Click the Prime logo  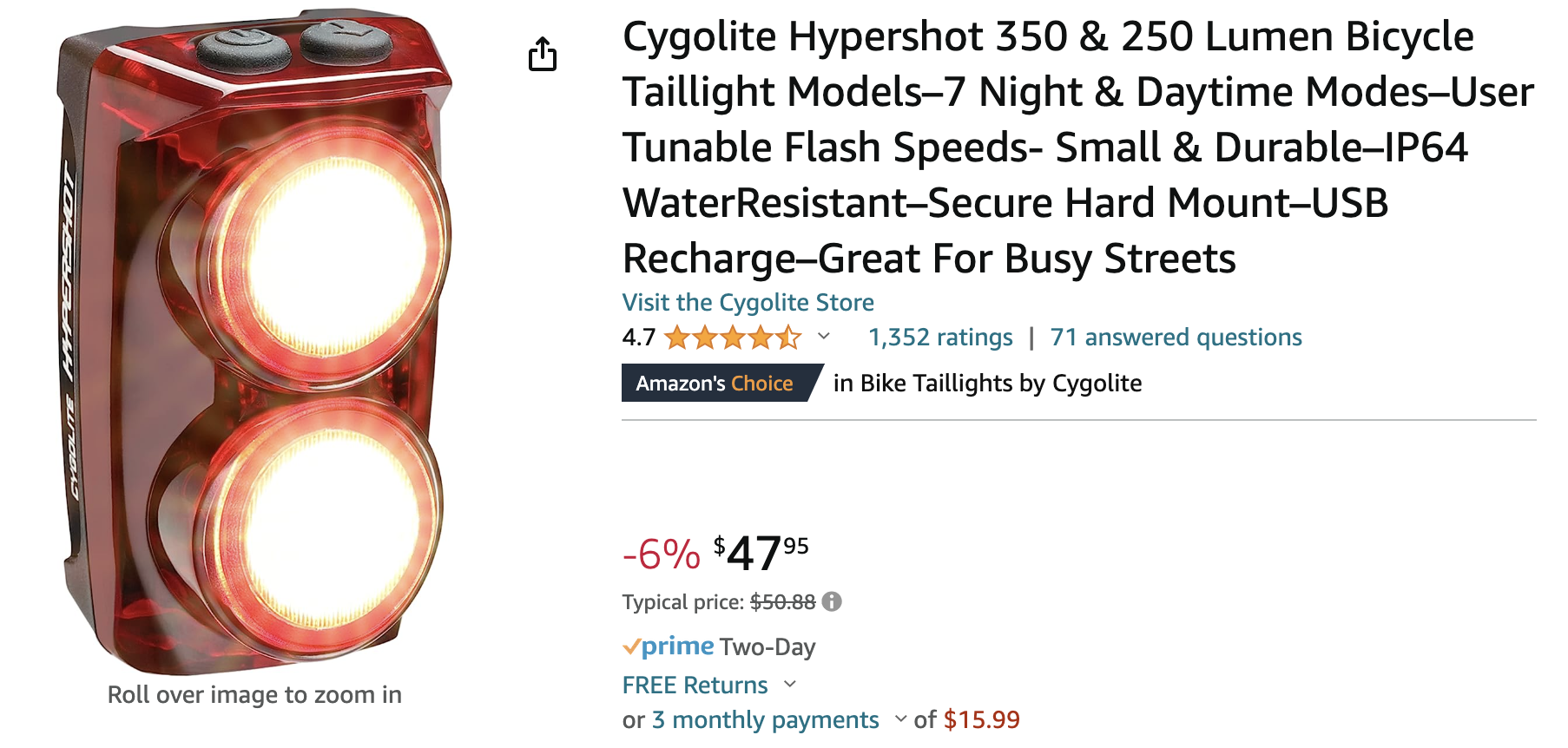pos(677,646)
